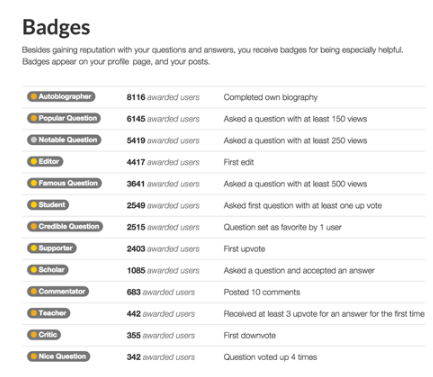433x377 pixels.
Task: Open the Student badge
Action: [48, 205]
